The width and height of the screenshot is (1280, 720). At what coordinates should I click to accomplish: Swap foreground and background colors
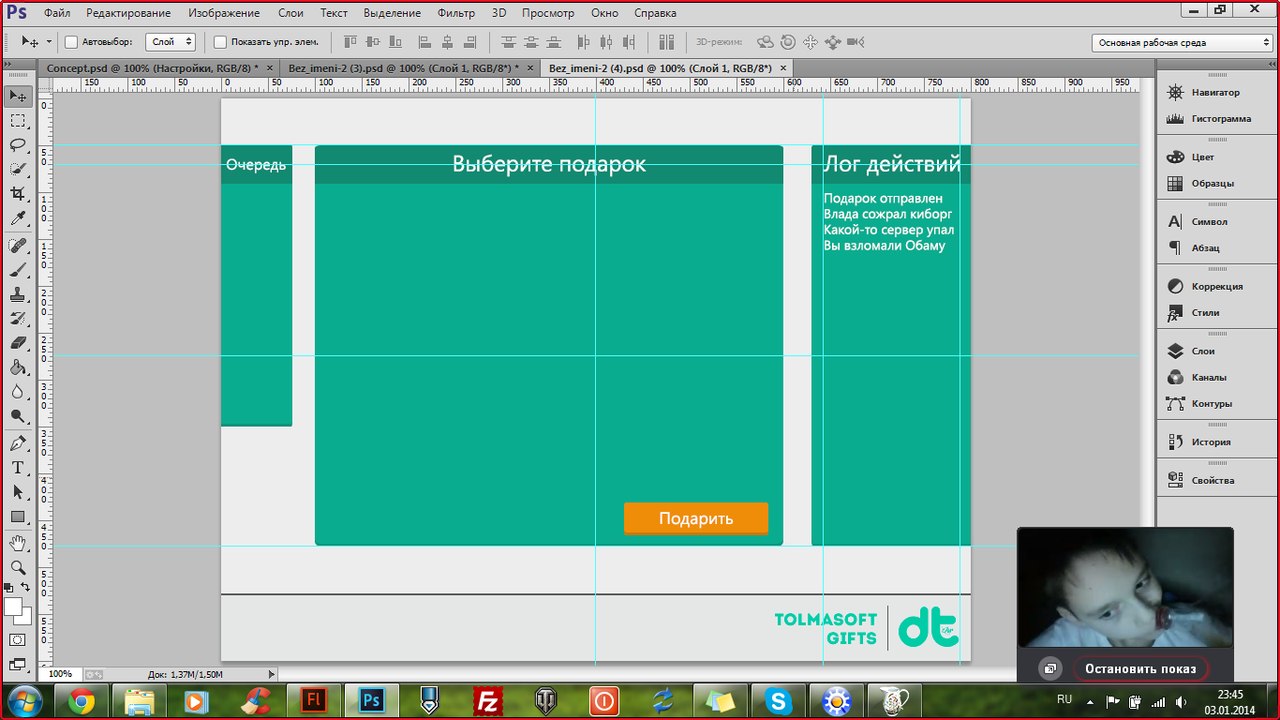point(26,587)
